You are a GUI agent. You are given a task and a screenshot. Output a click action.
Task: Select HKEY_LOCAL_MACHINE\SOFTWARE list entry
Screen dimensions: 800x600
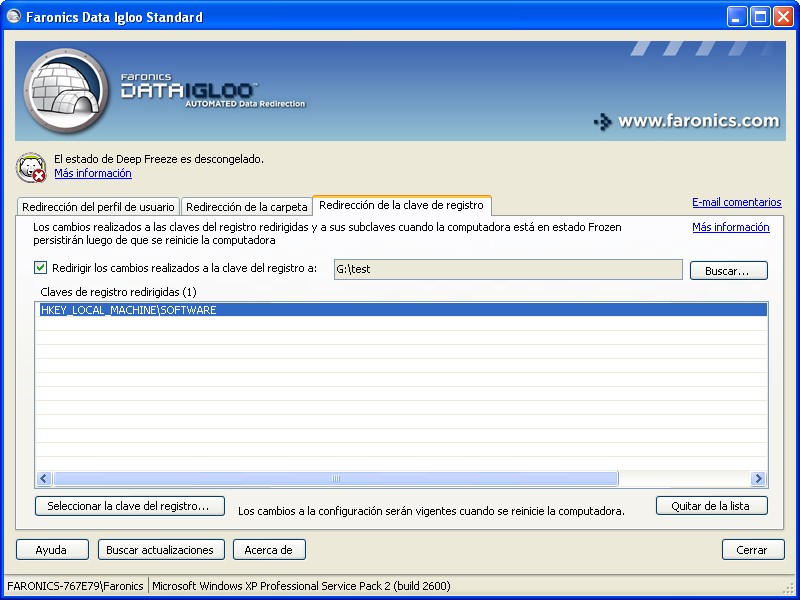[402, 310]
